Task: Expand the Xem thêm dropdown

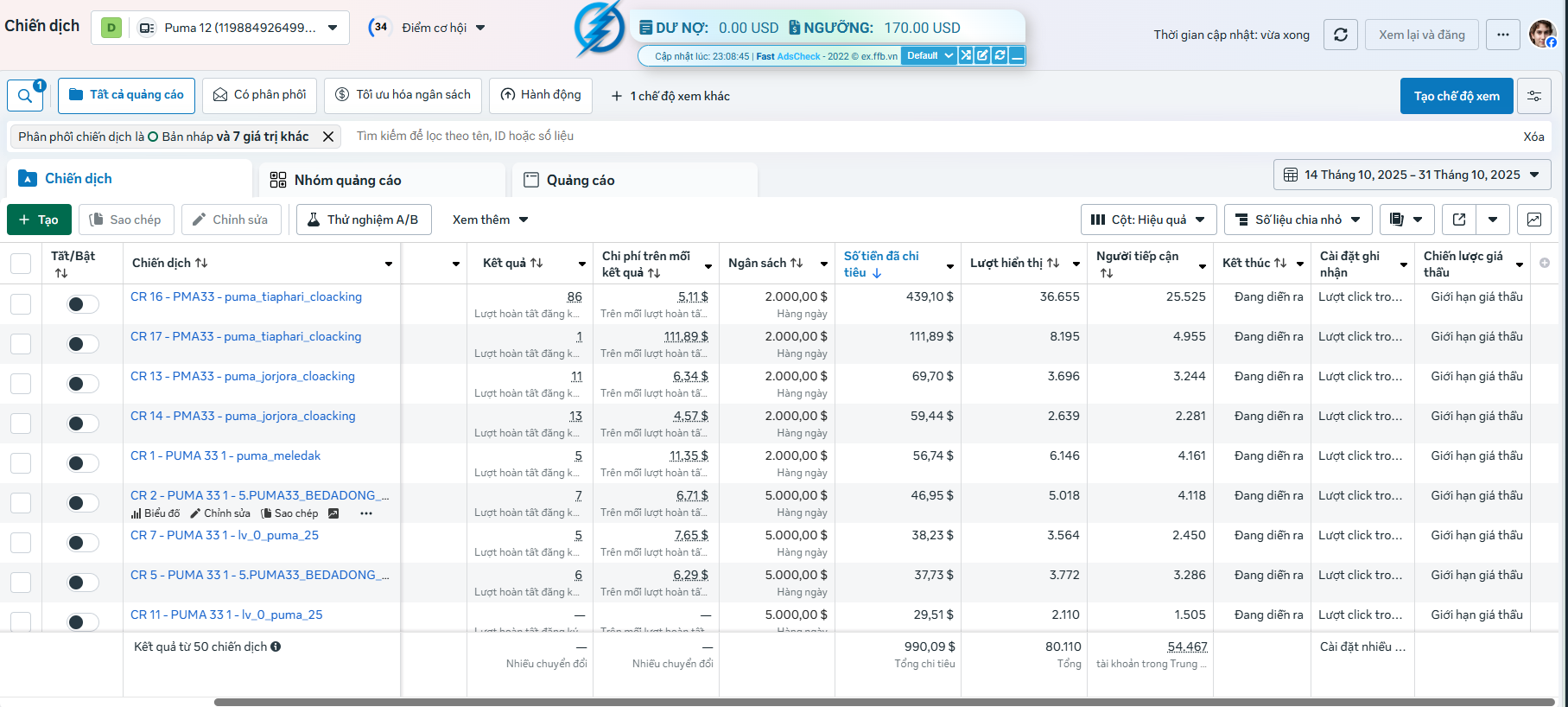Action: (491, 220)
